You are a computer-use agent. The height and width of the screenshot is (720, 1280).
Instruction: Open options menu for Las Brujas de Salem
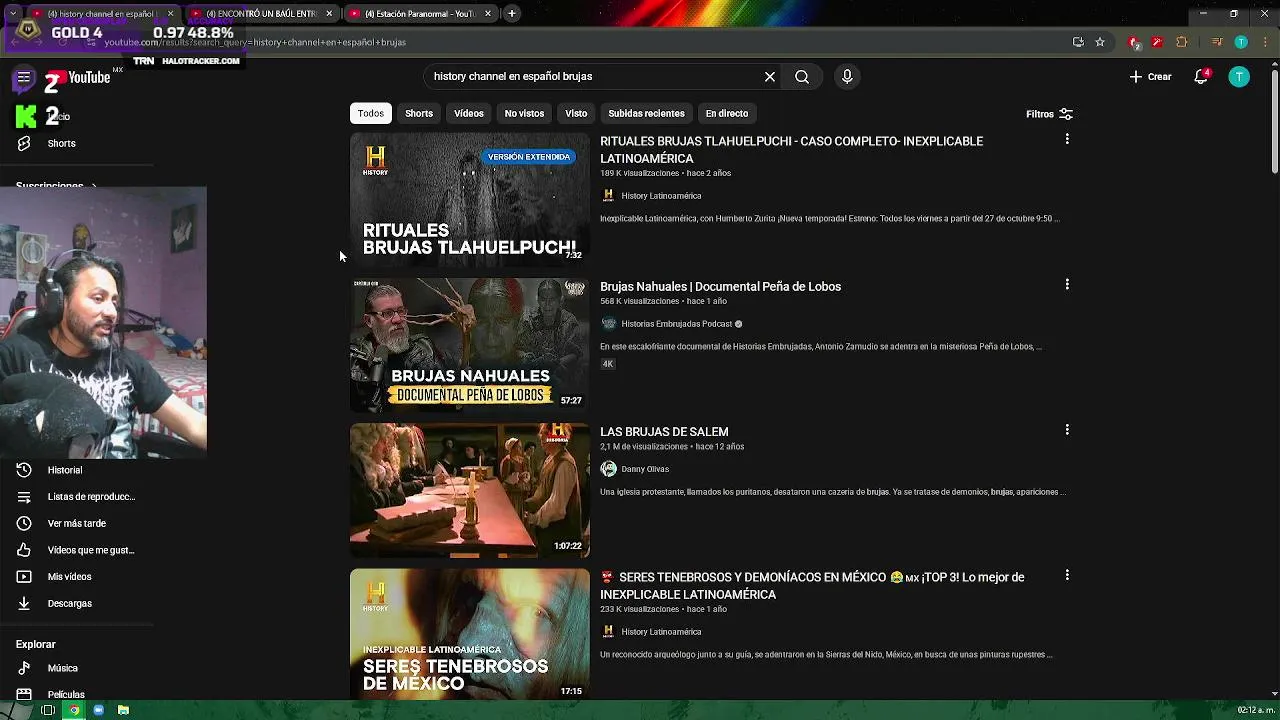(1067, 430)
